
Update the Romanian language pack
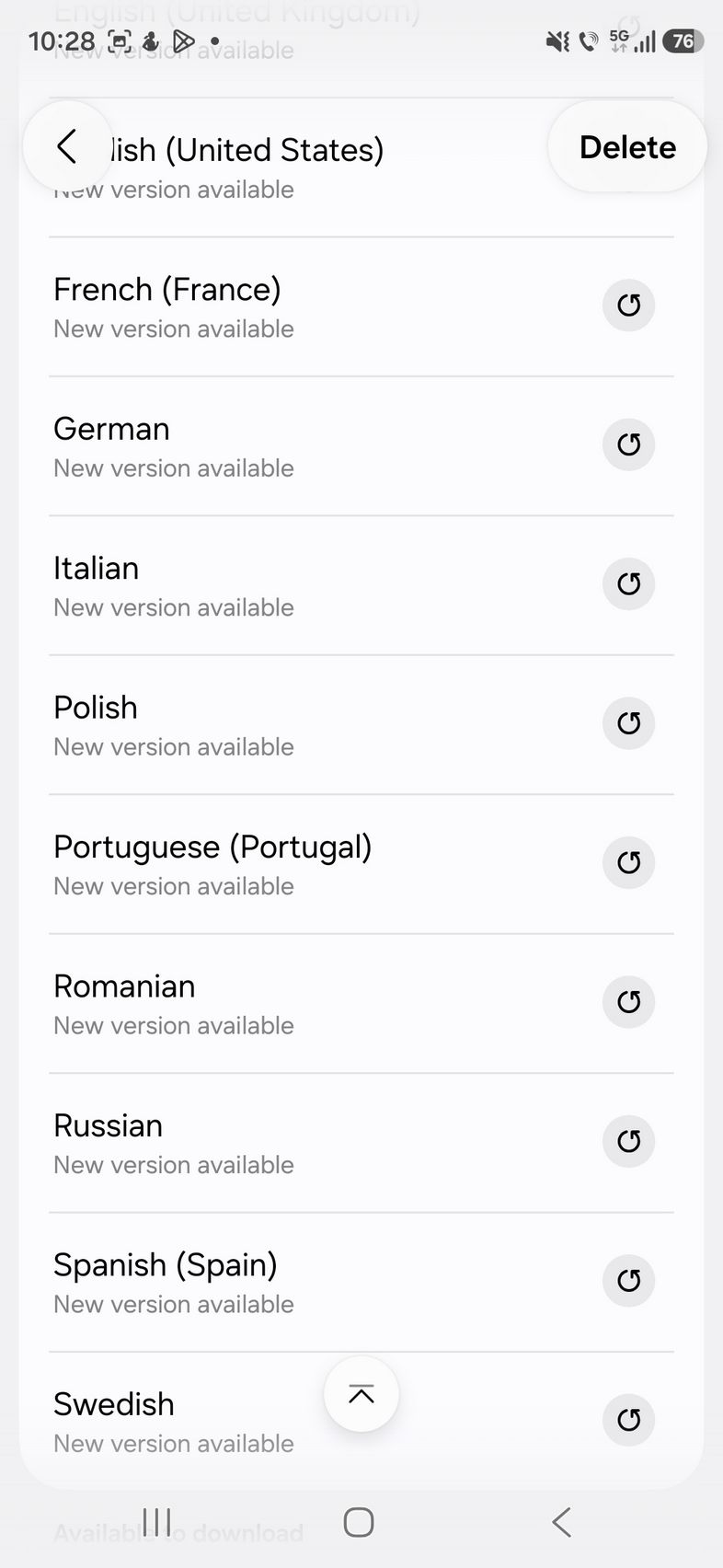coord(628,1002)
